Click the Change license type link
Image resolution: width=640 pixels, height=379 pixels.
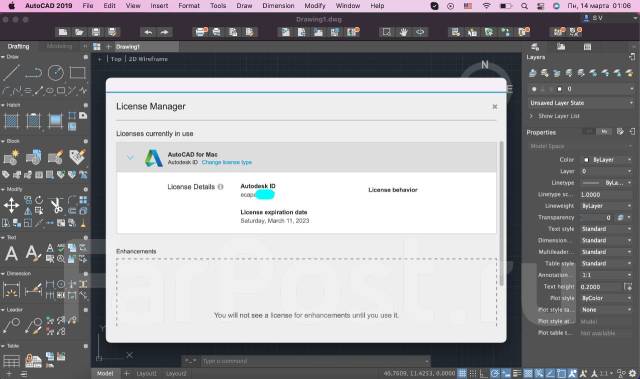[x=227, y=162]
